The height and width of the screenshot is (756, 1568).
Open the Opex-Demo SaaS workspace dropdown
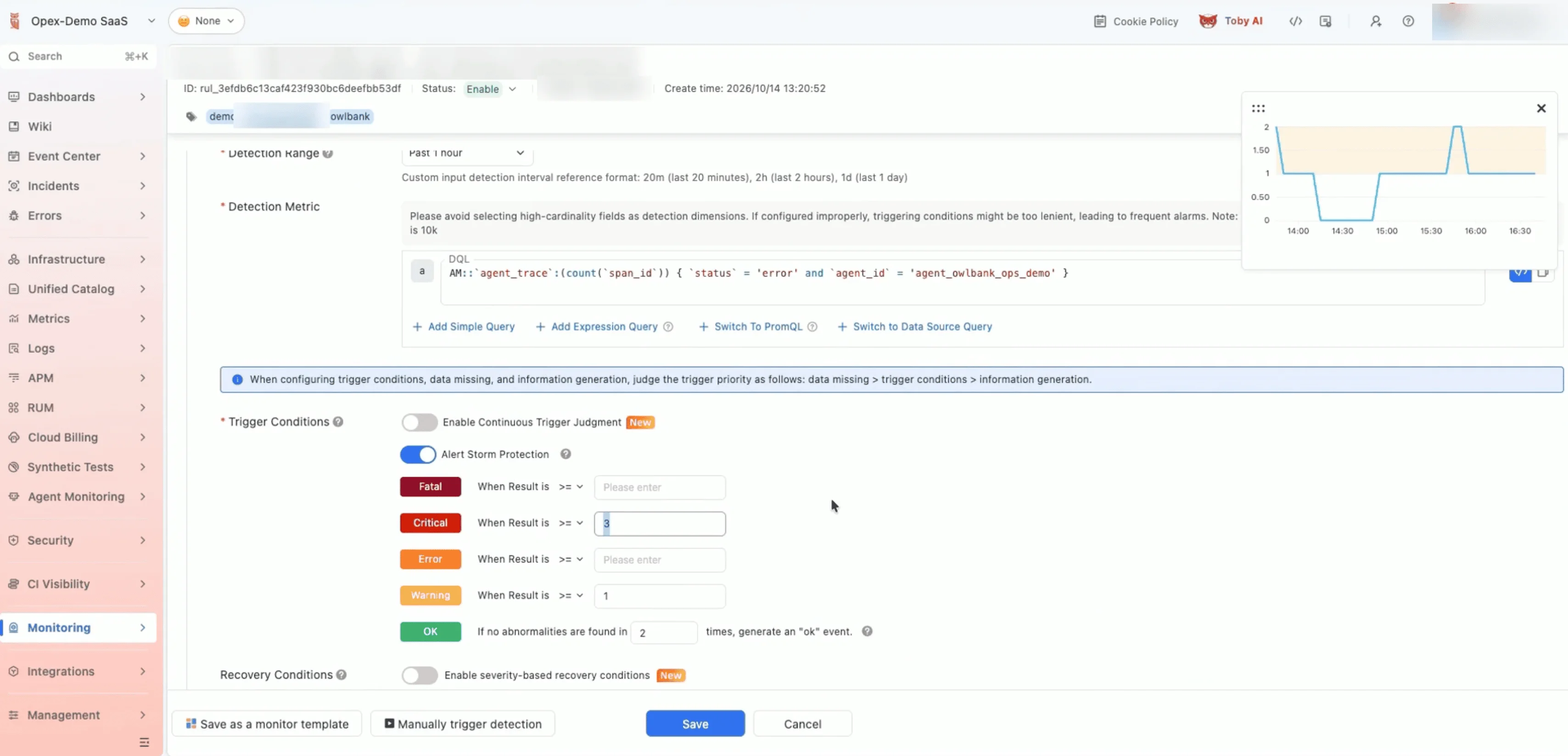(84, 21)
